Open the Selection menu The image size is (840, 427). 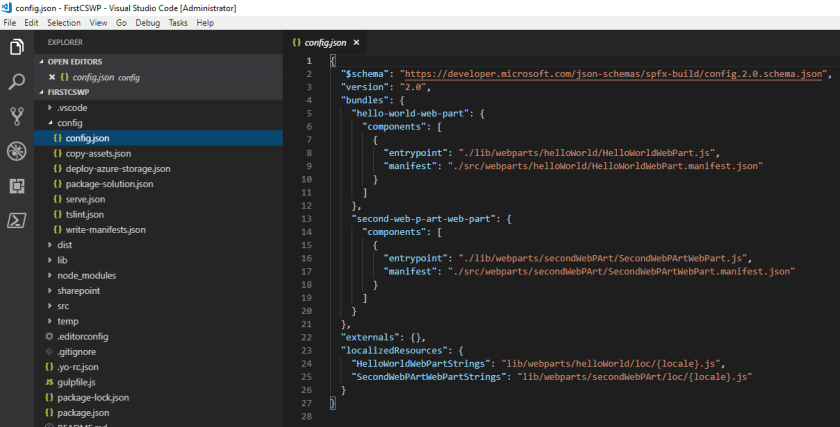click(x=64, y=22)
